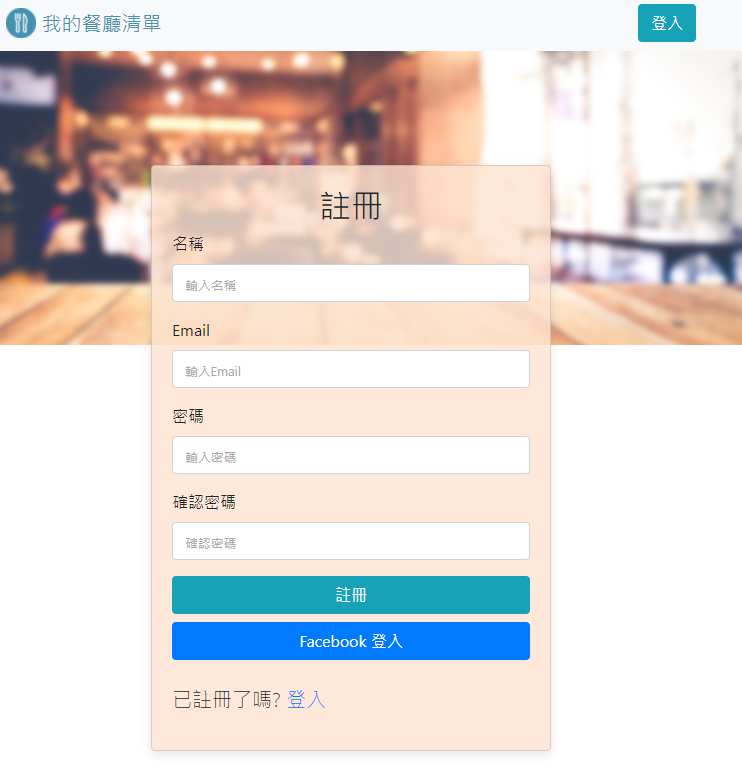Viewport: 742px width, 767px height.
Task: Click the 已註冊了嗎? prompt text
Action: pos(227,699)
